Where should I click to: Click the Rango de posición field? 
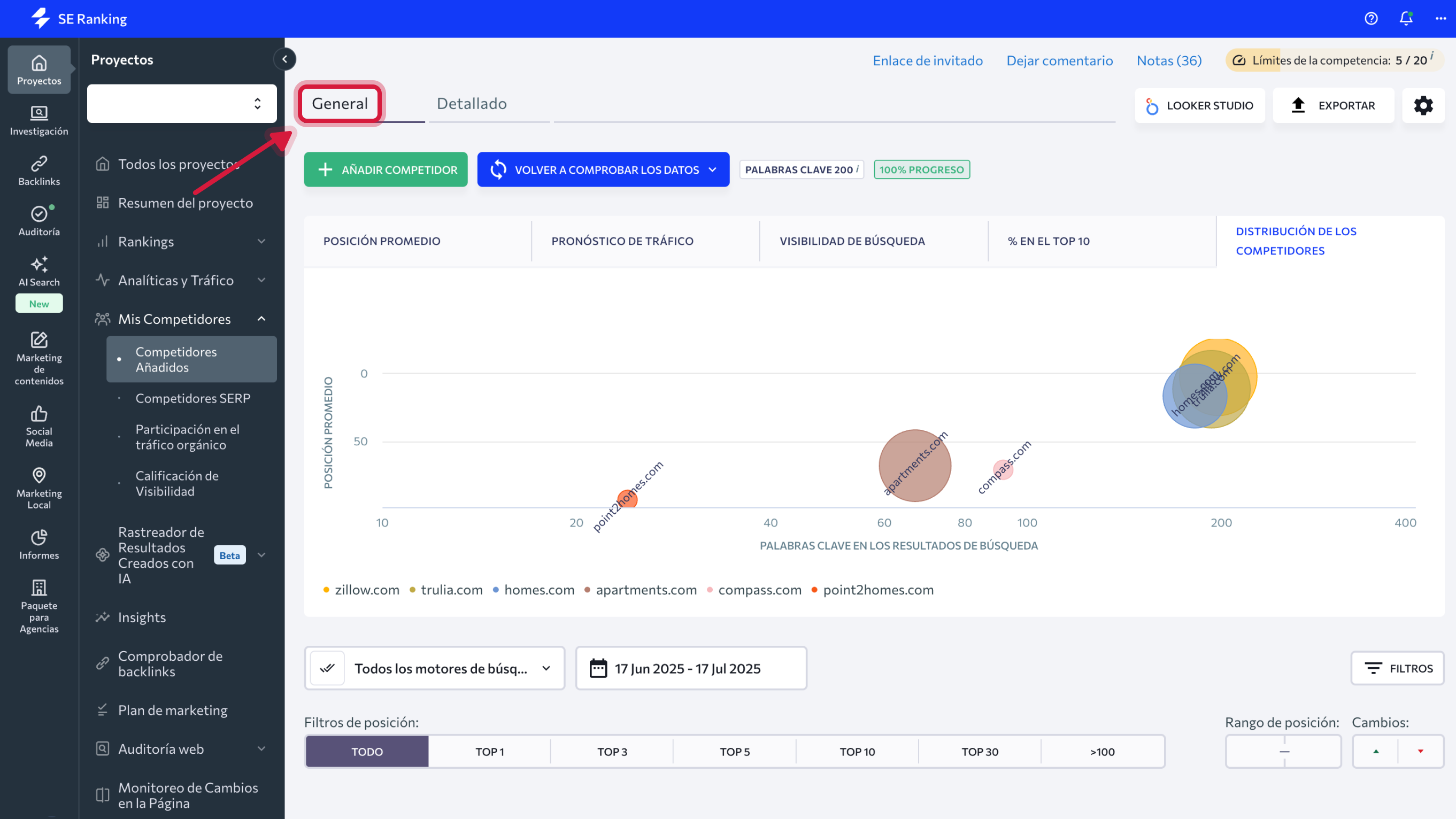click(1283, 751)
